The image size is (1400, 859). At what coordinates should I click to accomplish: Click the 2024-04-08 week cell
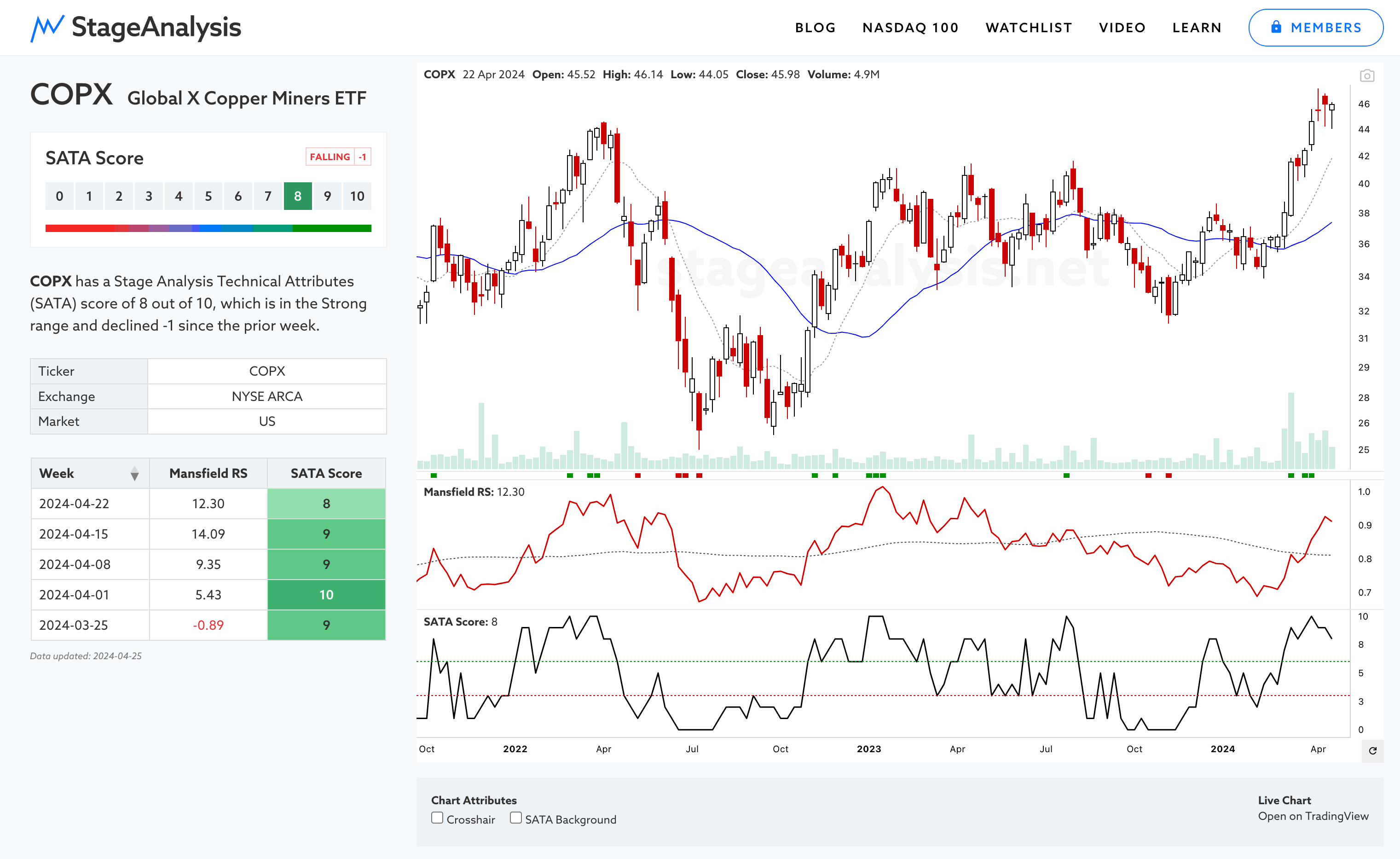(x=90, y=564)
